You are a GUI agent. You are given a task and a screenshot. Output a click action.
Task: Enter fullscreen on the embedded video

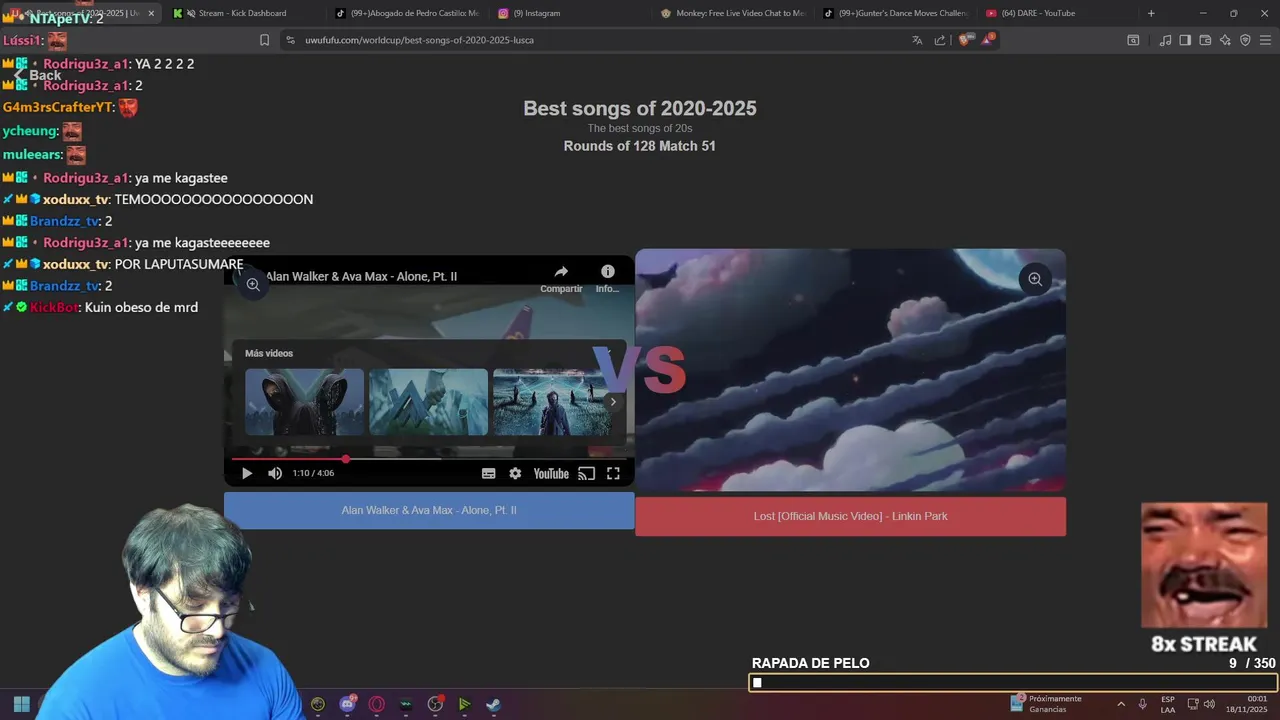tap(613, 473)
